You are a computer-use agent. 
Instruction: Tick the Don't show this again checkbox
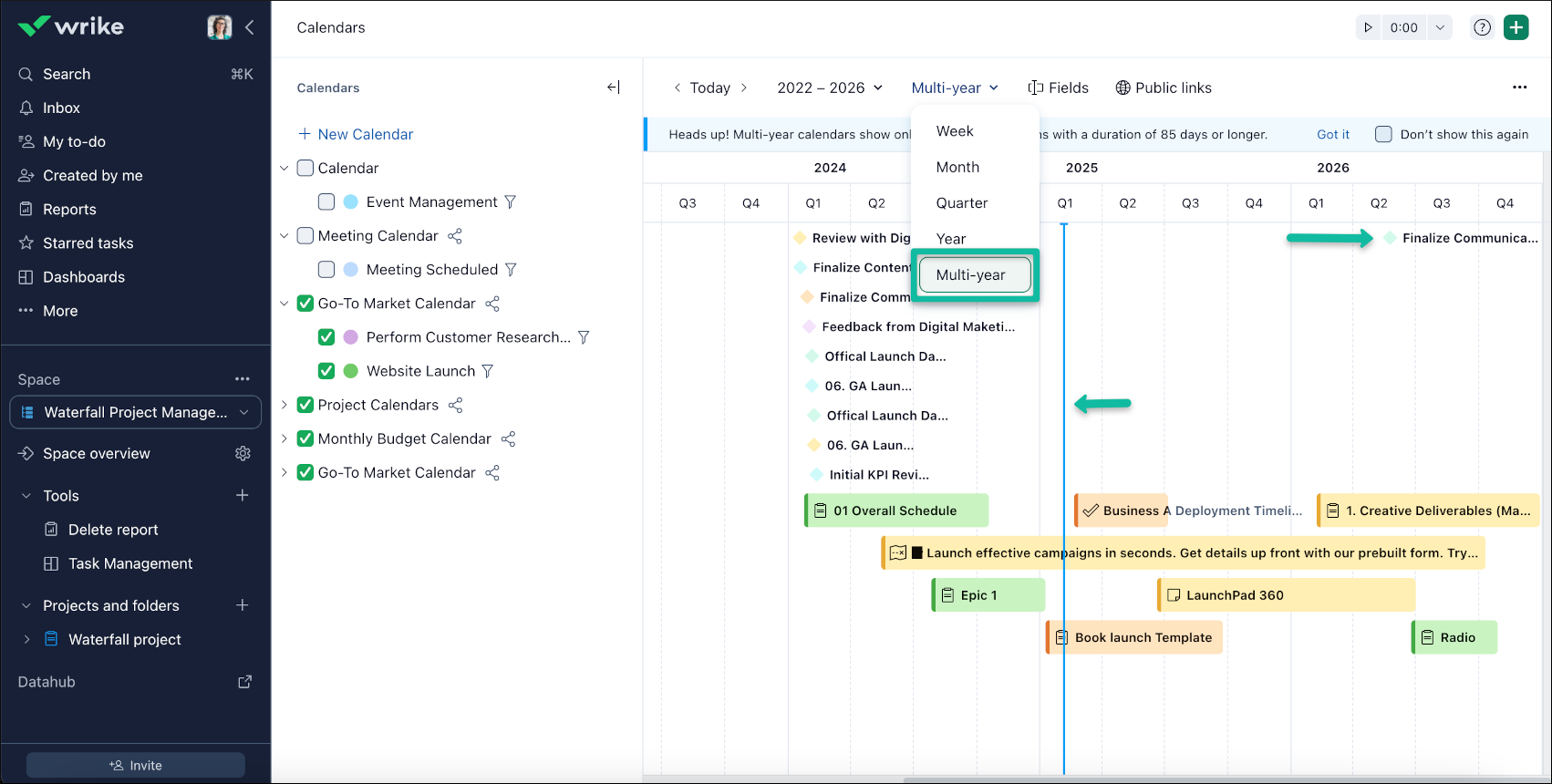click(1383, 134)
